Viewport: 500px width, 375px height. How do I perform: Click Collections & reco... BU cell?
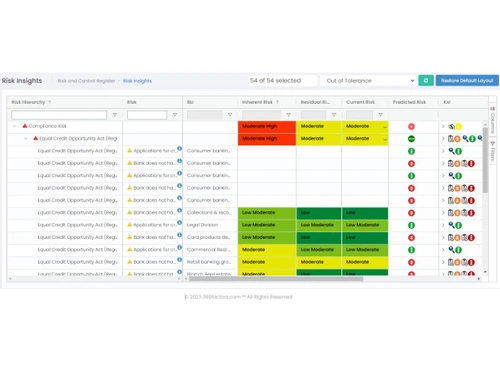[210, 213]
